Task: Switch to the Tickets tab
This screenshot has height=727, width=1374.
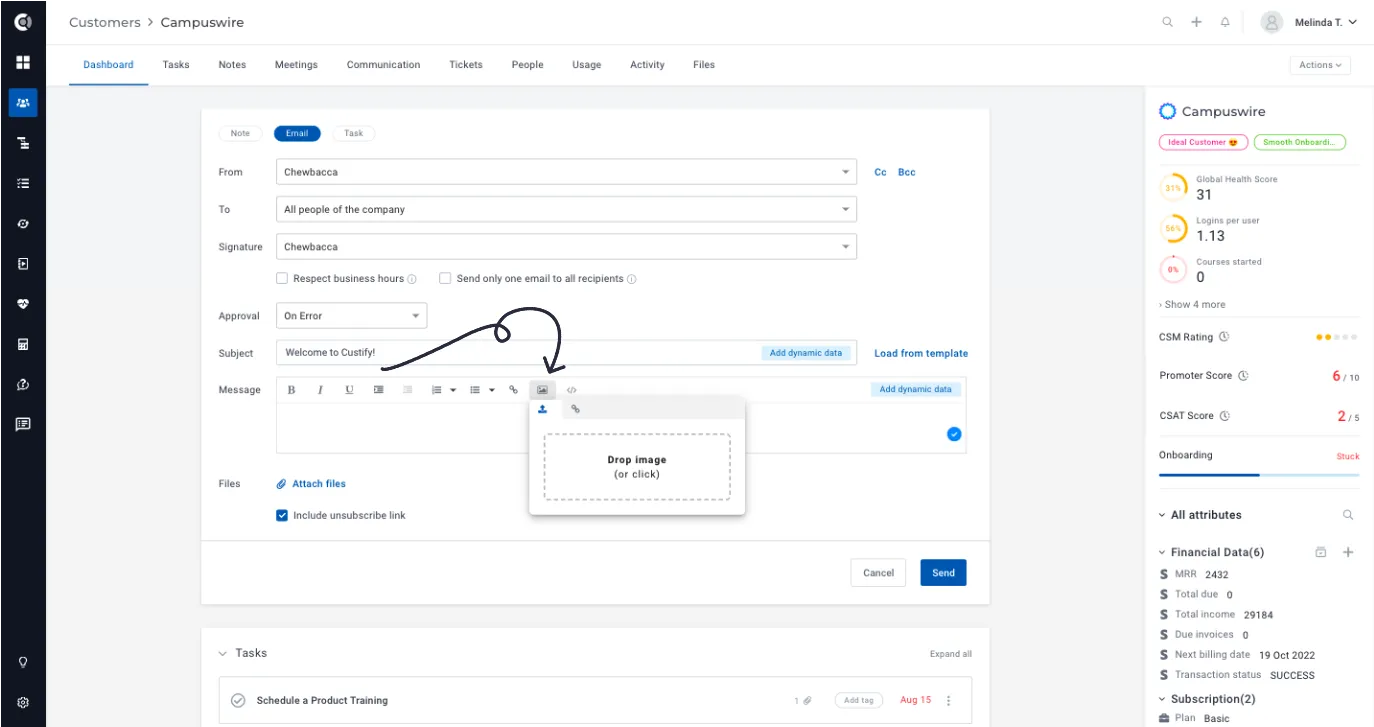Action: [466, 65]
